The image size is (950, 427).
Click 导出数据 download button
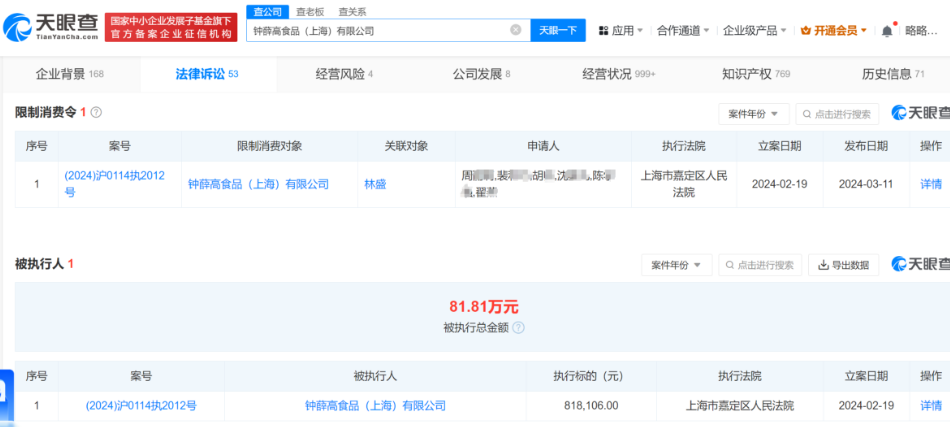coord(843,265)
